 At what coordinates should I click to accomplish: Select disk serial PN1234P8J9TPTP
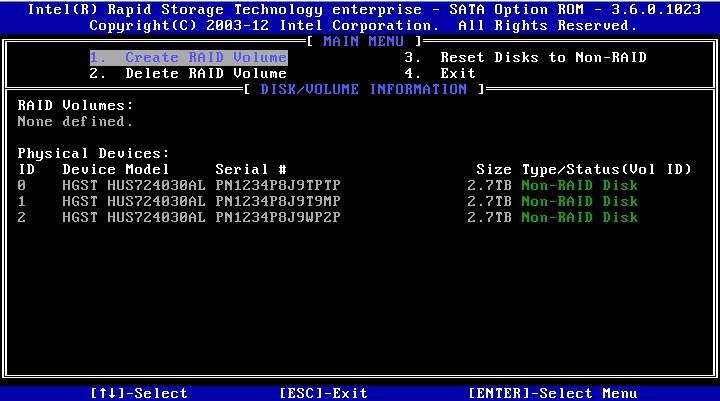tap(278, 185)
